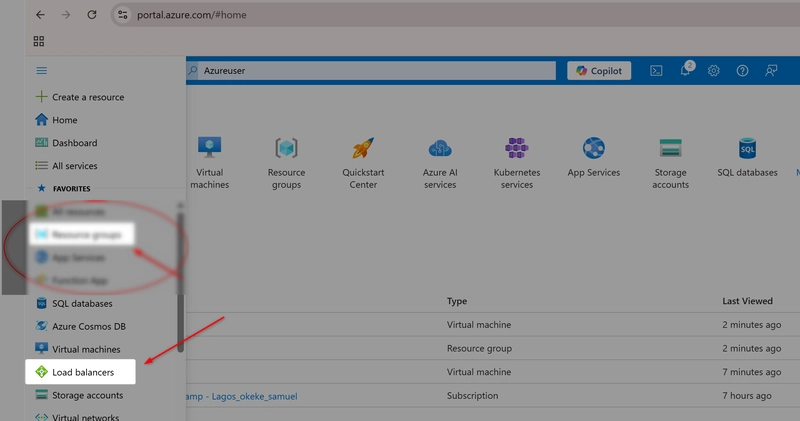
Task: Reload the page with browser refresh button
Action: point(92,15)
